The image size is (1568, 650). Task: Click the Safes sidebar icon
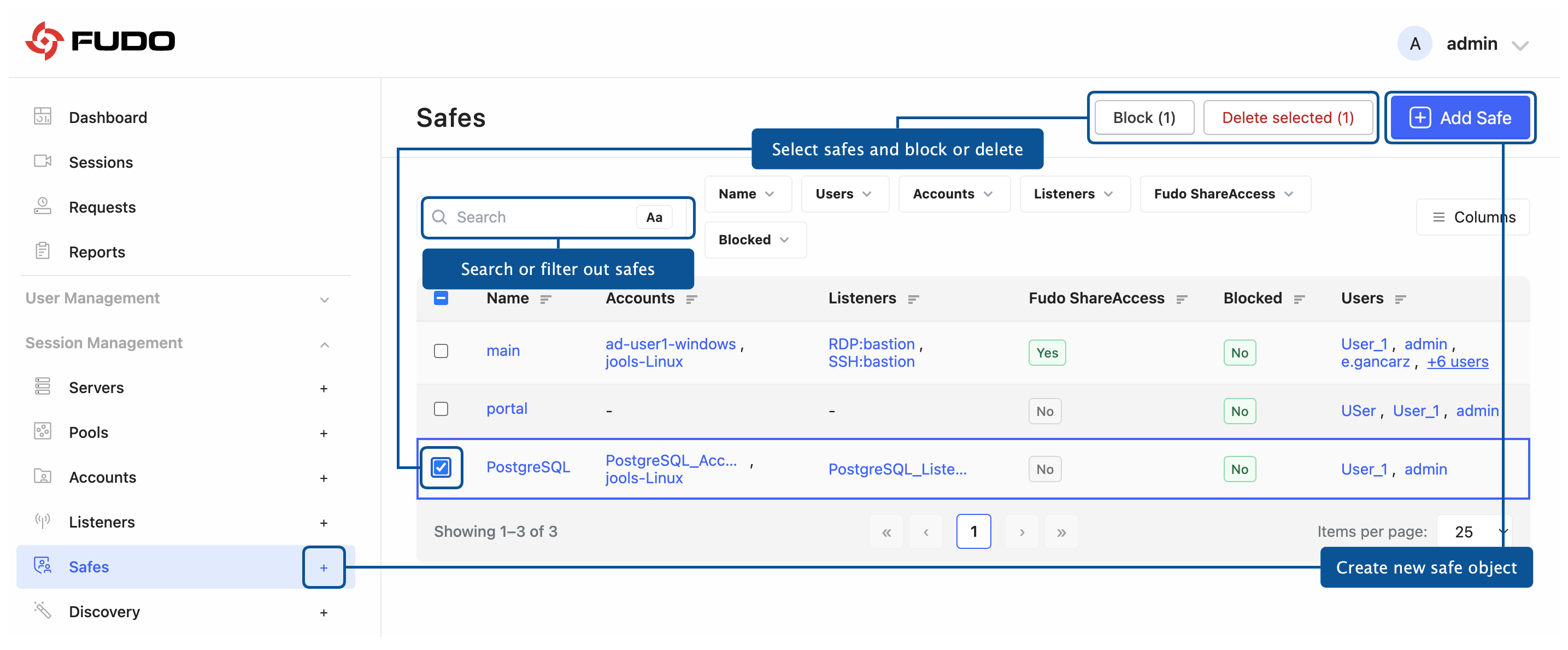pos(43,565)
